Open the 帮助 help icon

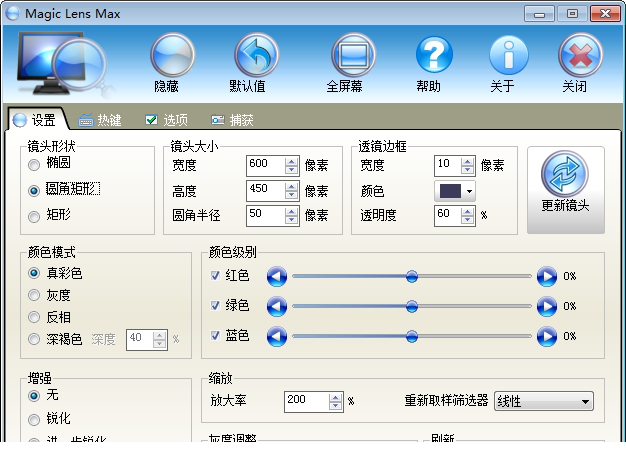pos(434,55)
